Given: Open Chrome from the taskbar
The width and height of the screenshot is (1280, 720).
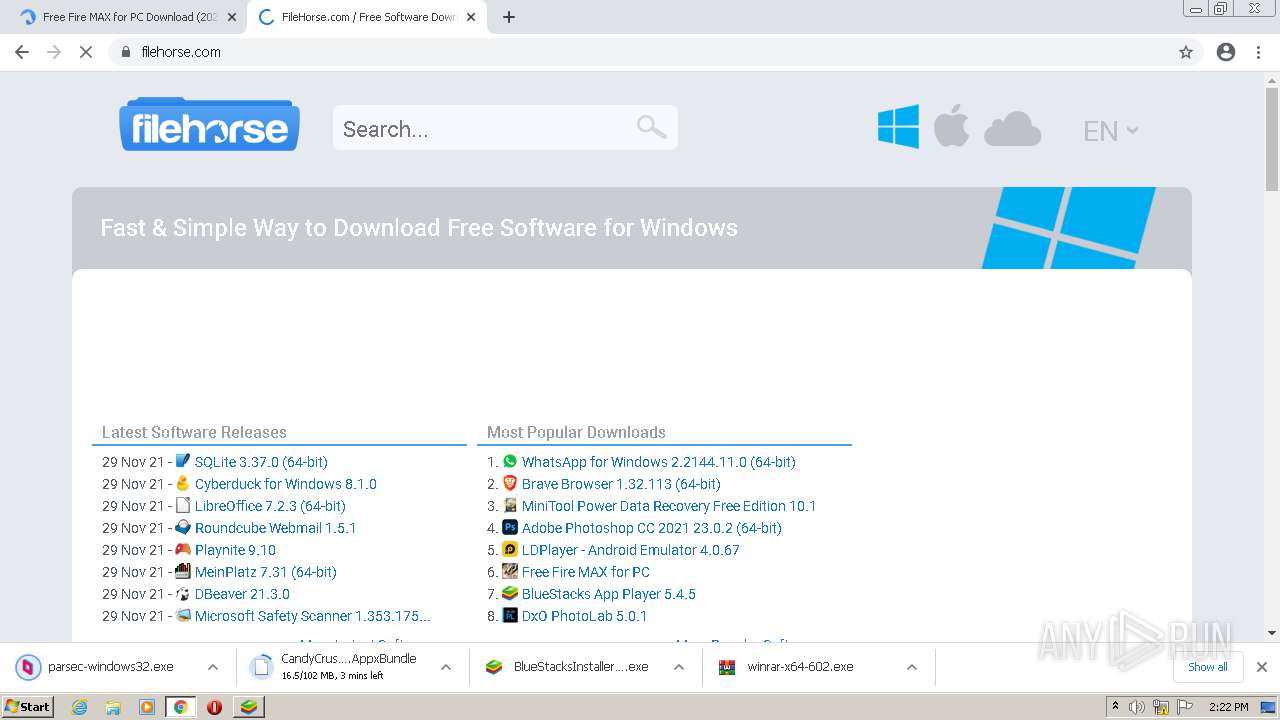Looking at the screenshot, I should click(180, 707).
